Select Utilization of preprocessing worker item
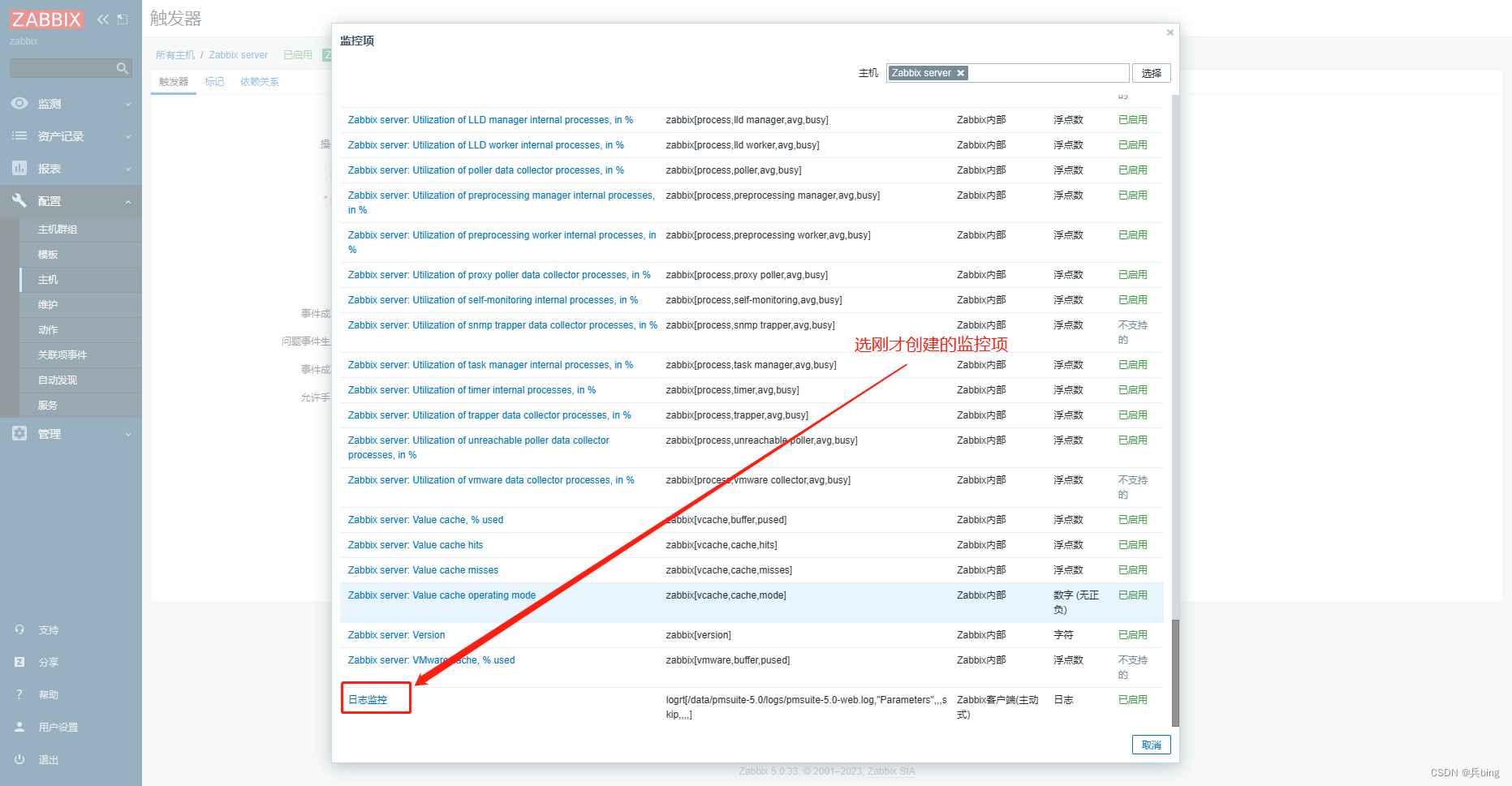1512x786 pixels. 502,243
